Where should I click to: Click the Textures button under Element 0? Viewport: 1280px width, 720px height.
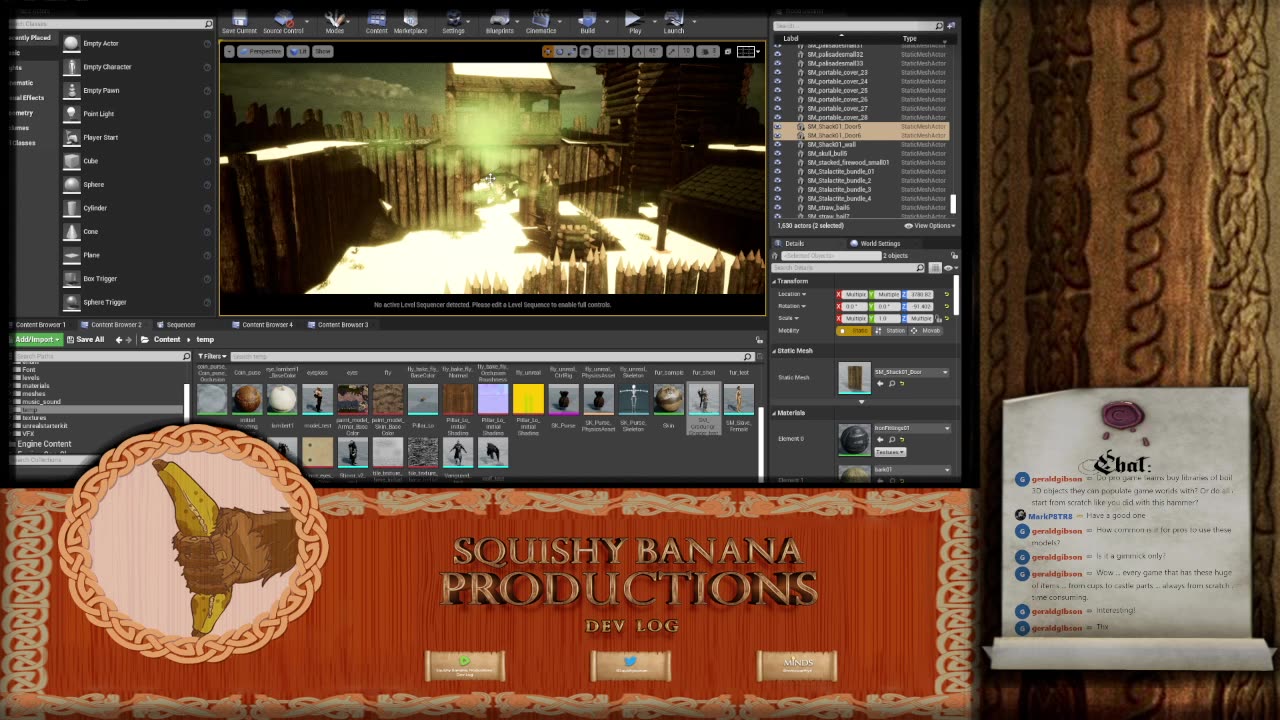[x=890, y=452]
